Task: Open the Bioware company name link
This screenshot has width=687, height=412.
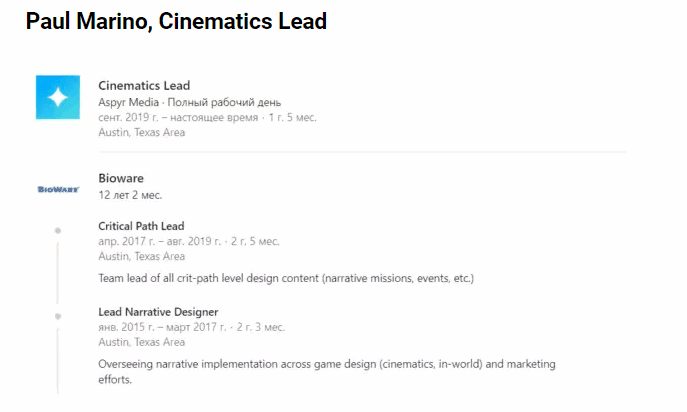Action: pyautogui.click(x=121, y=178)
